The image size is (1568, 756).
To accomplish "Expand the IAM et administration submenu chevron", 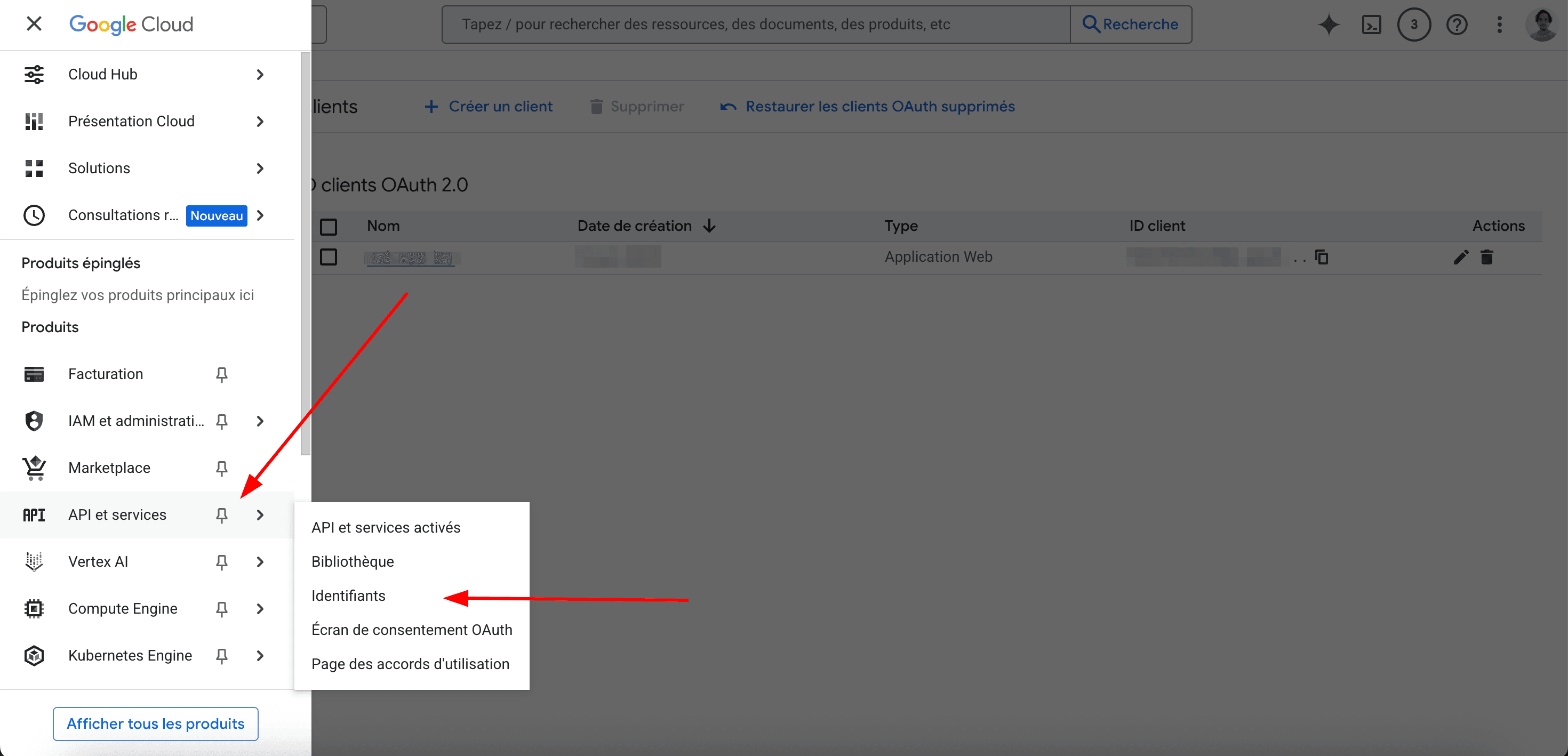I will coord(260,421).
